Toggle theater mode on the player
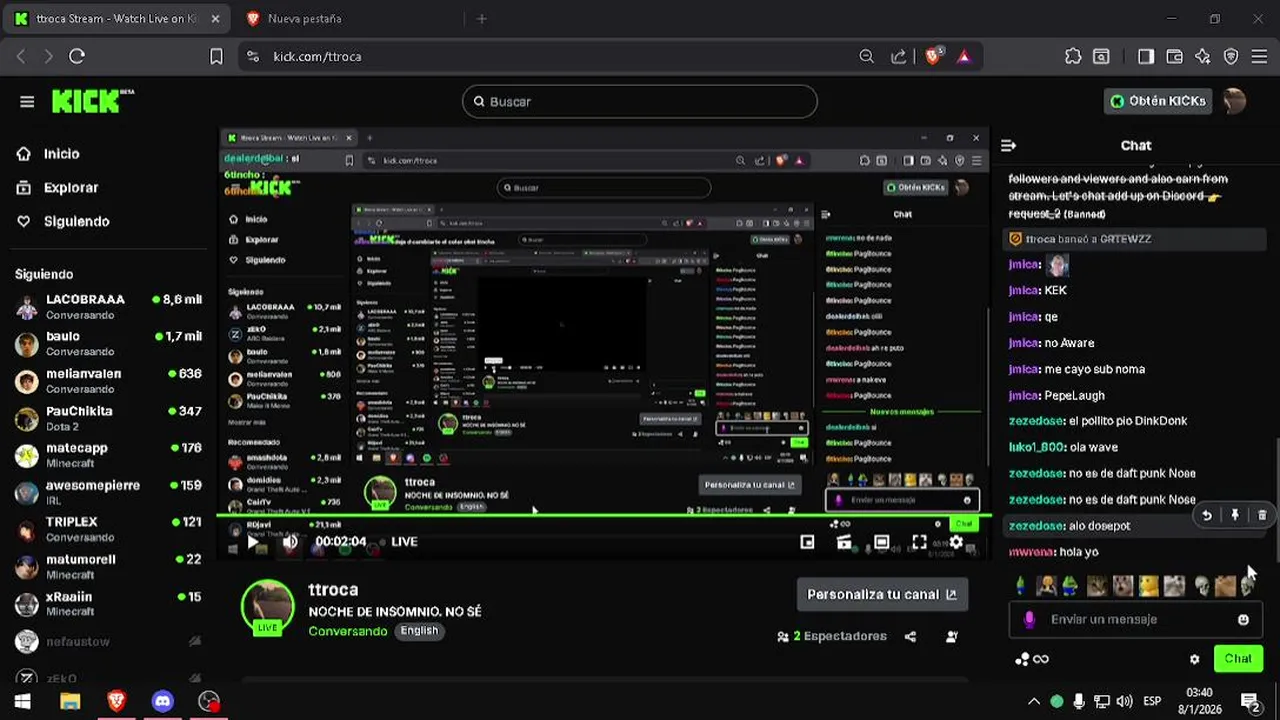This screenshot has width=1280, height=720. (881, 542)
